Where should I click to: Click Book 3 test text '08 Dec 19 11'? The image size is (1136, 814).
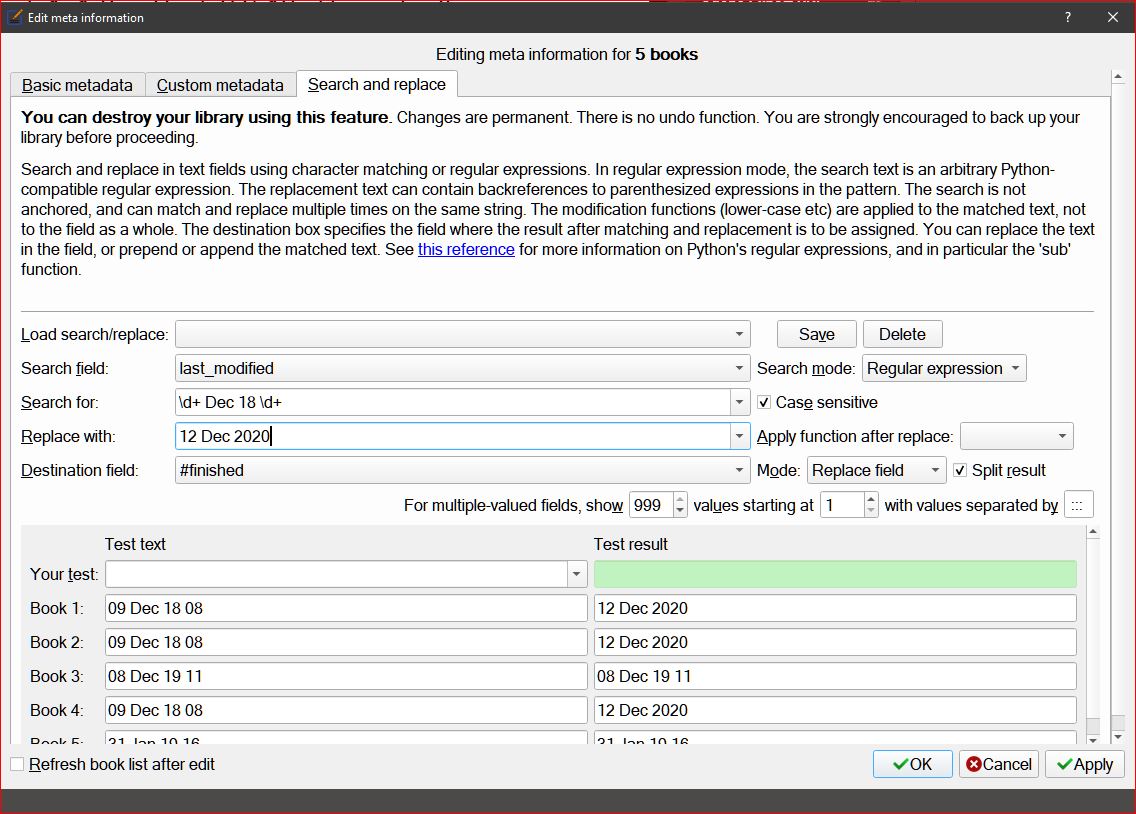[x=346, y=676]
